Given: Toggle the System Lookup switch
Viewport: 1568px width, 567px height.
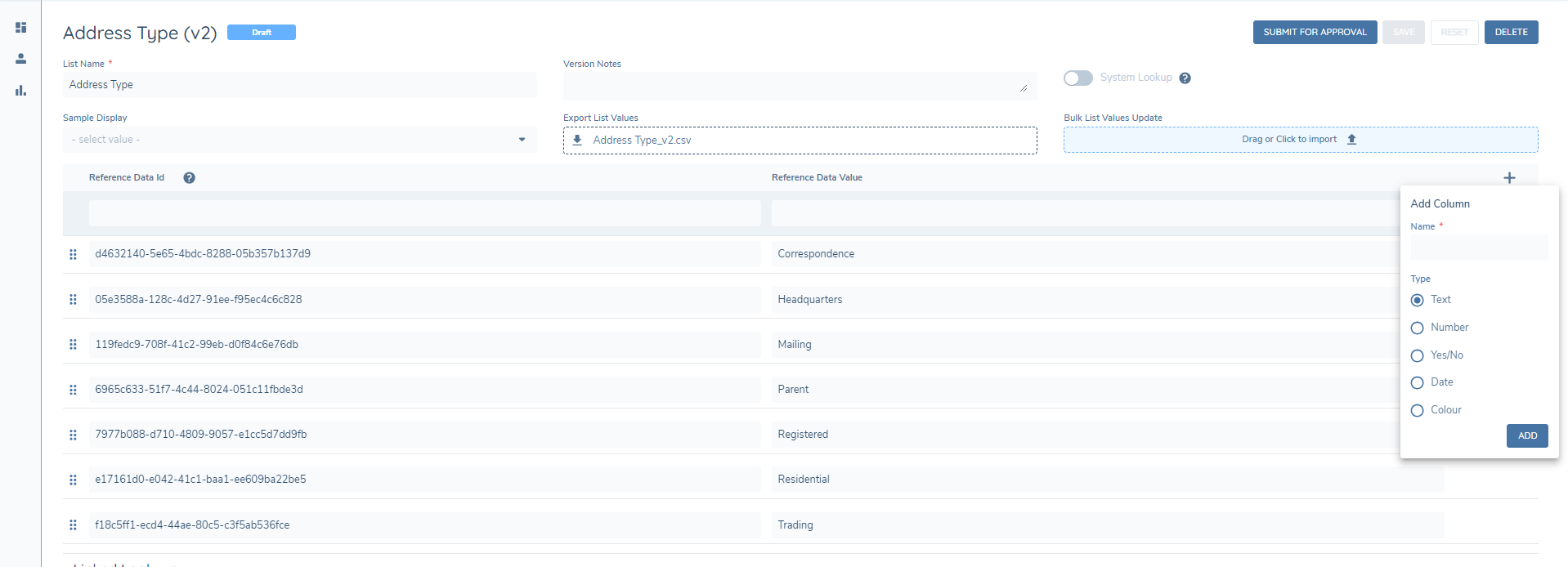Looking at the screenshot, I should pos(1077,78).
